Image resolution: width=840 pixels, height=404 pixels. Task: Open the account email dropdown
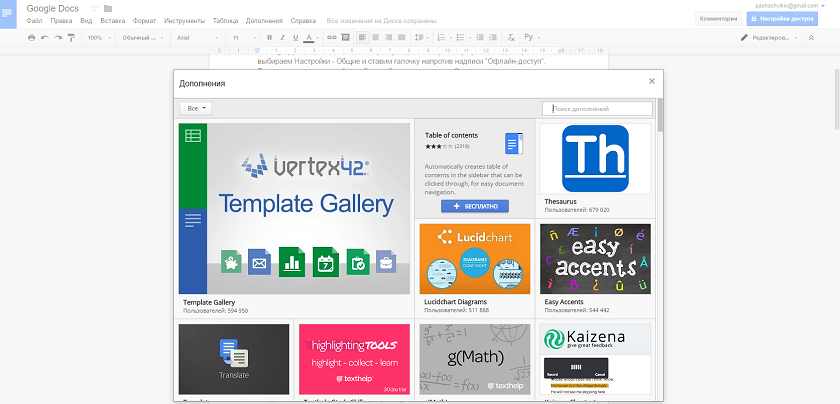790,5
